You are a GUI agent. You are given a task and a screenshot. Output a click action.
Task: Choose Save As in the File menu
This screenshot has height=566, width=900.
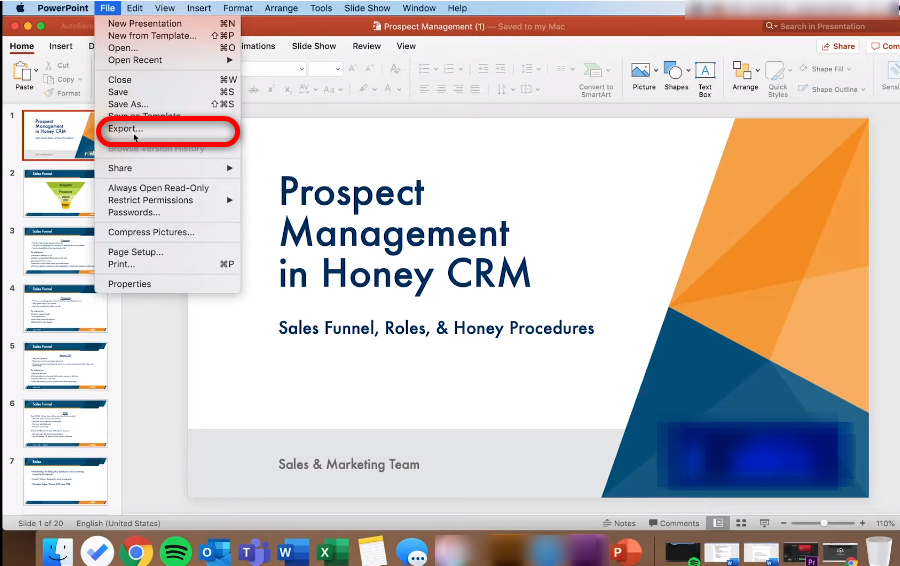pyautogui.click(x=168, y=104)
